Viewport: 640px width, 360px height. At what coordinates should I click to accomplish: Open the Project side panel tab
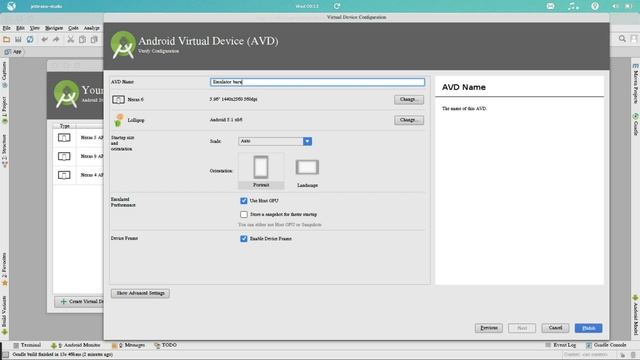4,111
